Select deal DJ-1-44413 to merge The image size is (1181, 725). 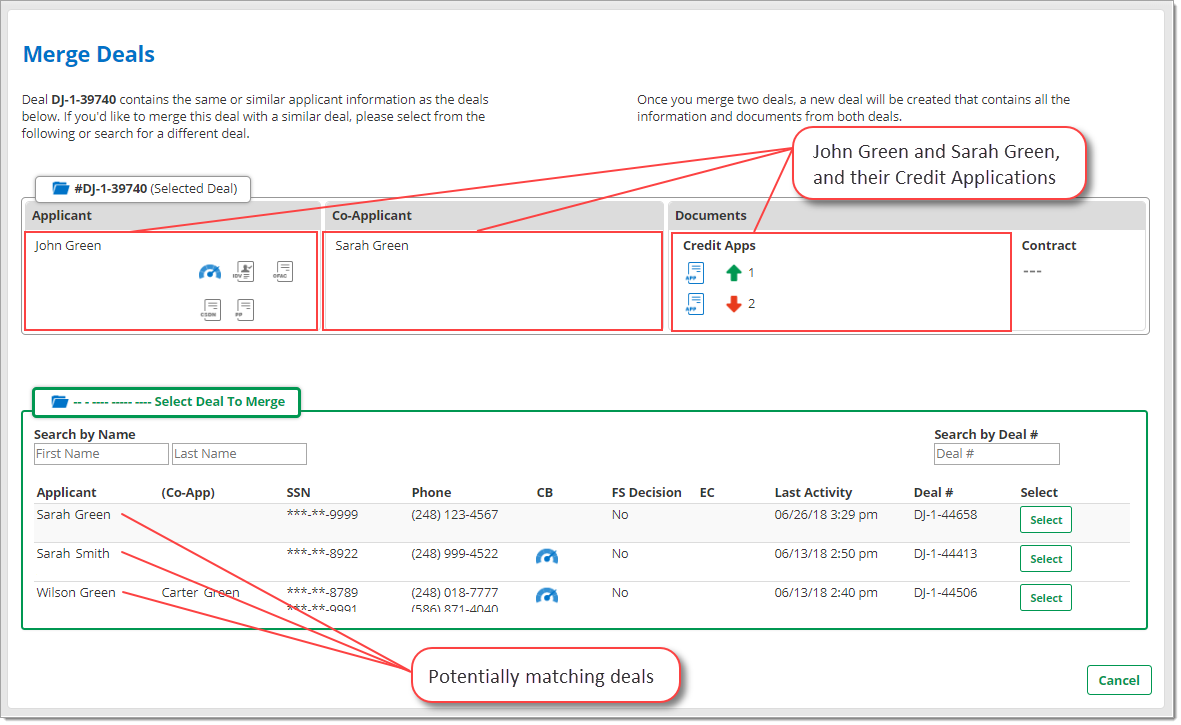point(1045,559)
